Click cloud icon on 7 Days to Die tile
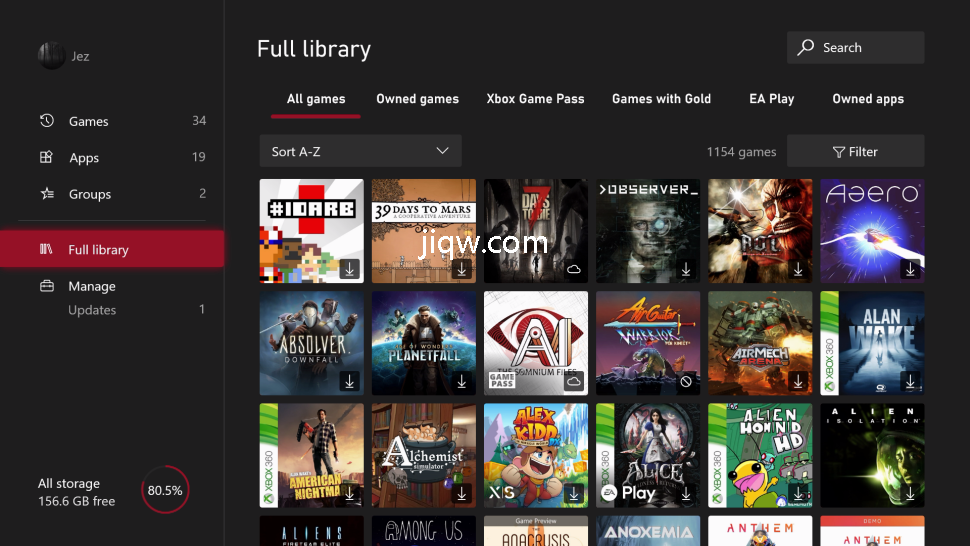The width and height of the screenshot is (970, 546). click(x=573, y=269)
